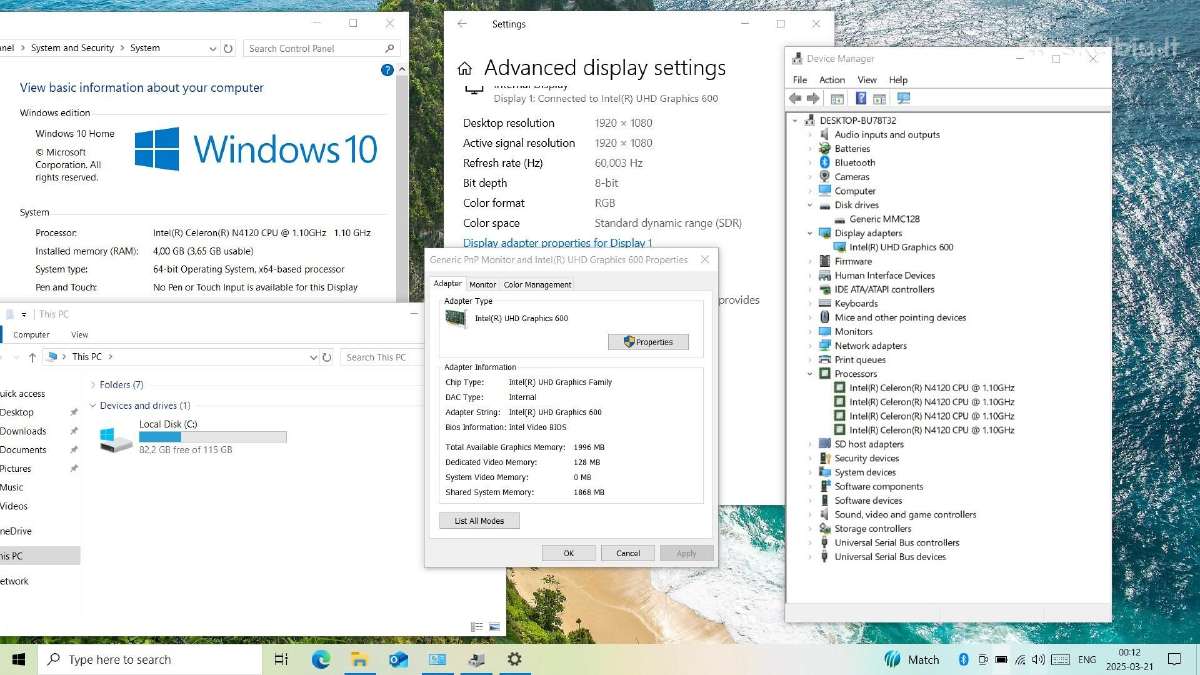1200x675 pixels.
Task: Click Cancel in the adapter properties dialog
Action: (628, 553)
